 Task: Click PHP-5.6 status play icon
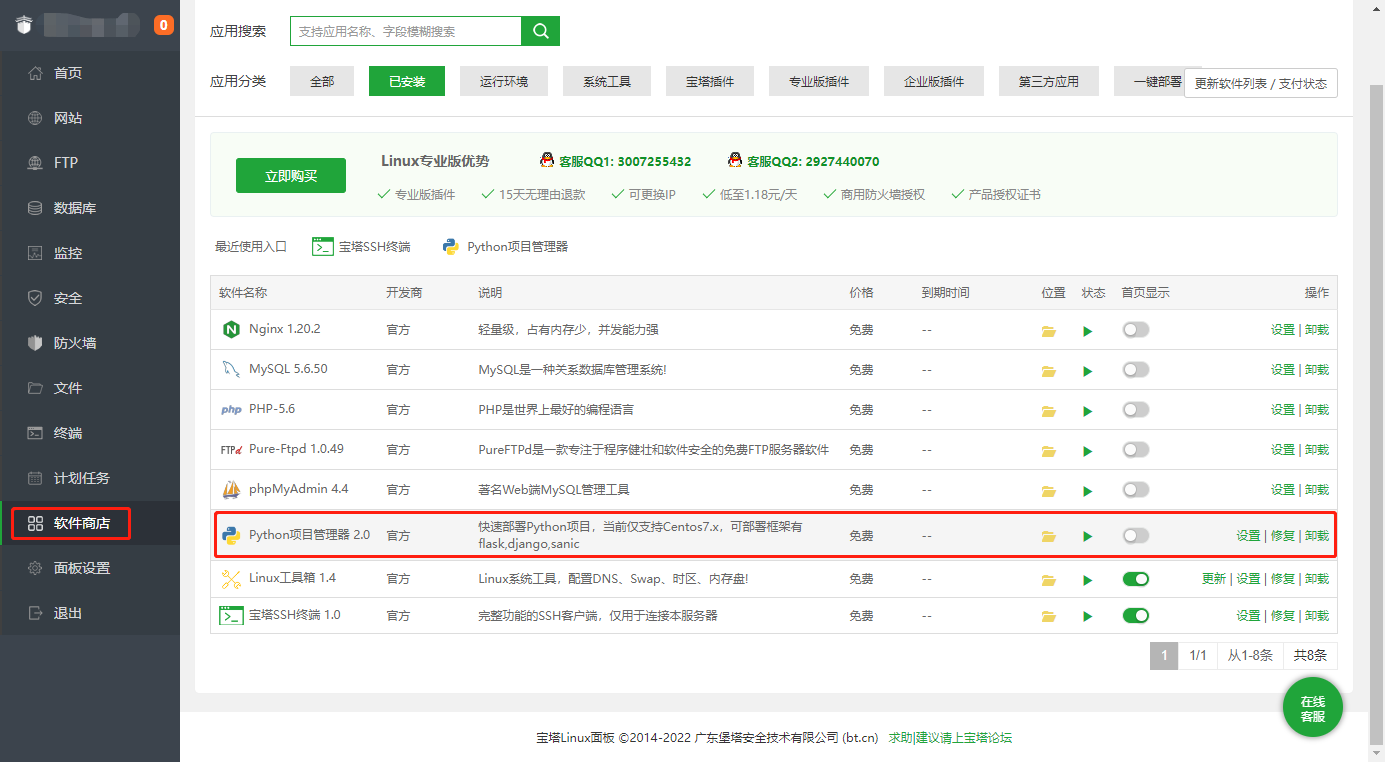(1088, 411)
